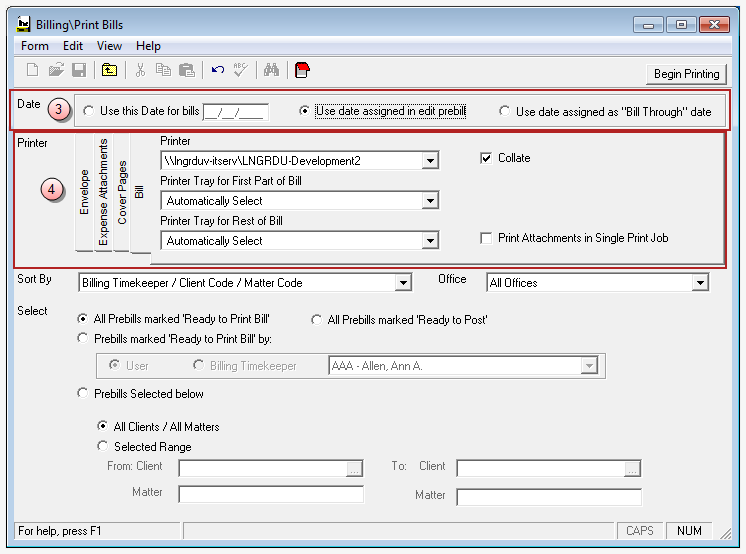
Task: Click the yellow folder up-arrow icon
Action: click(109, 70)
